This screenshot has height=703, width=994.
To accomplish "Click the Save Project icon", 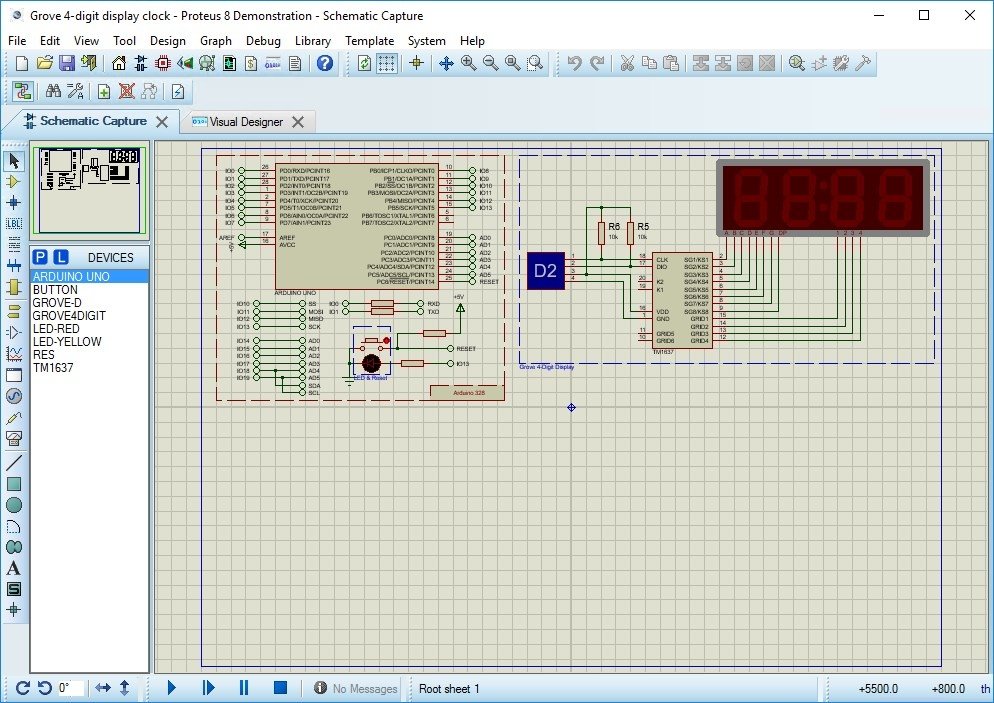I will point(66,63).
